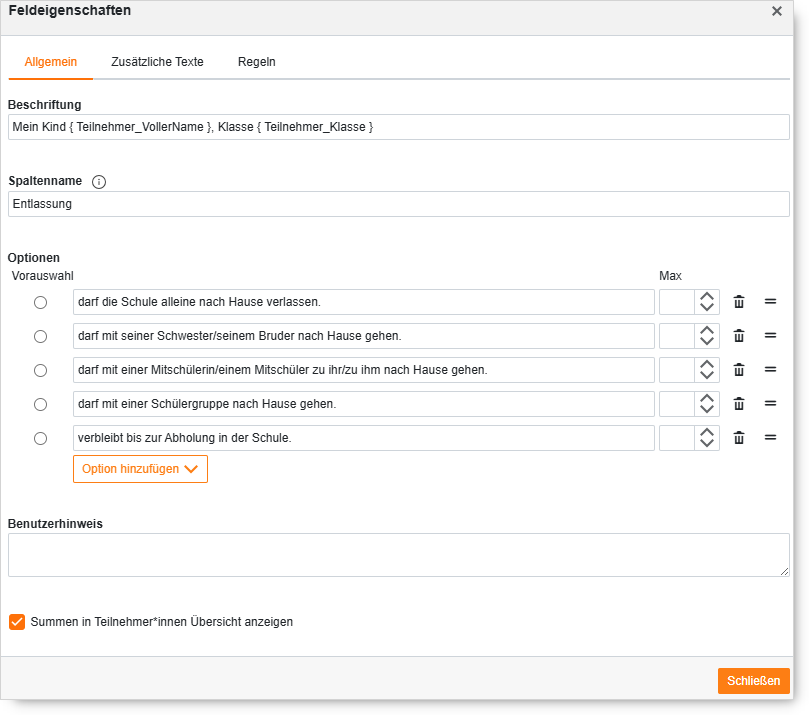809x715 pixels.
Task: Click the 'Option hinzufügen' button
Action: click(130, 468)
